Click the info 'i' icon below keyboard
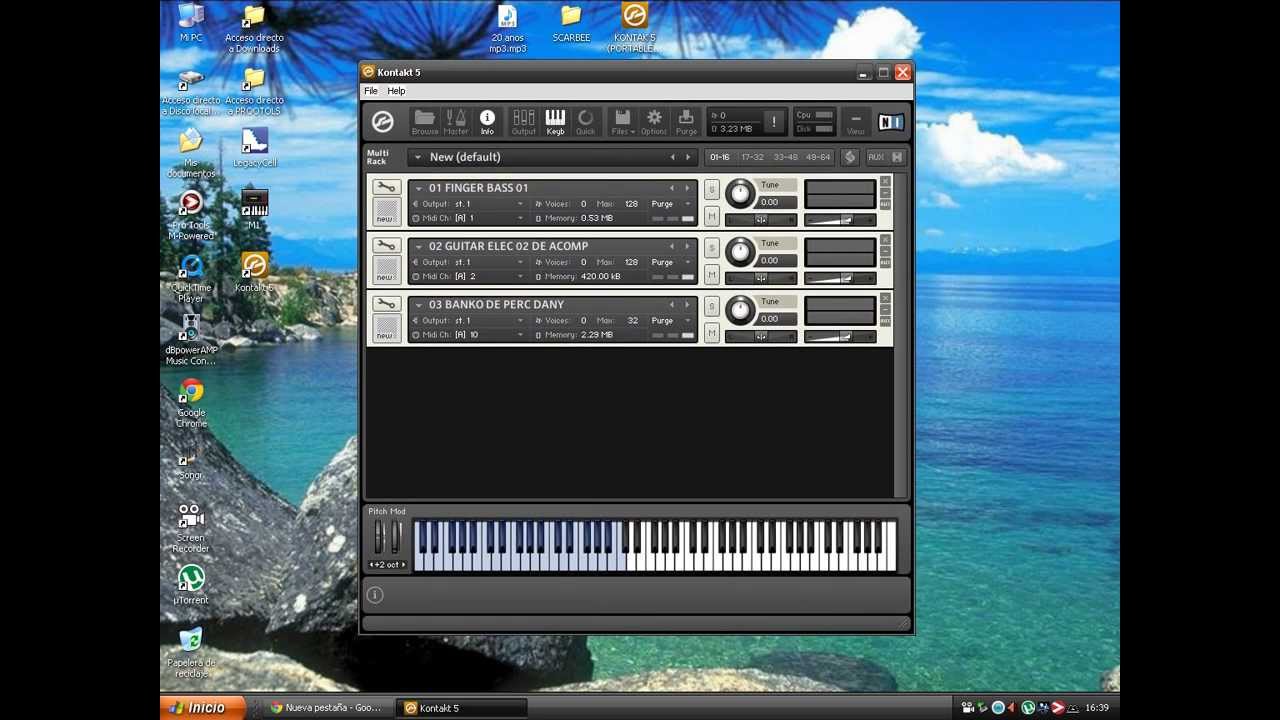The width and height of the screenshot is (1280, 720). (x=375, y=595)
